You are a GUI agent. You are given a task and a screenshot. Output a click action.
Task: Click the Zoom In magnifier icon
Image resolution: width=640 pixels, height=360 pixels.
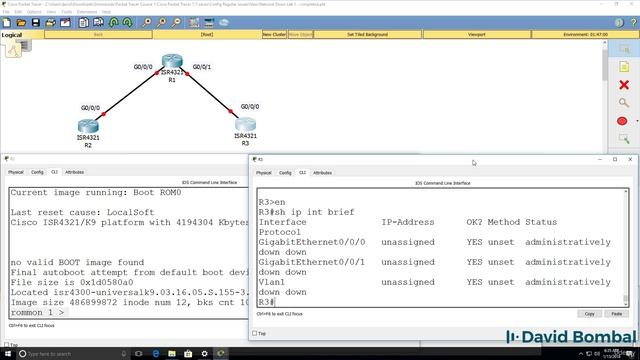pyautogui.click(x=147, y=22)
